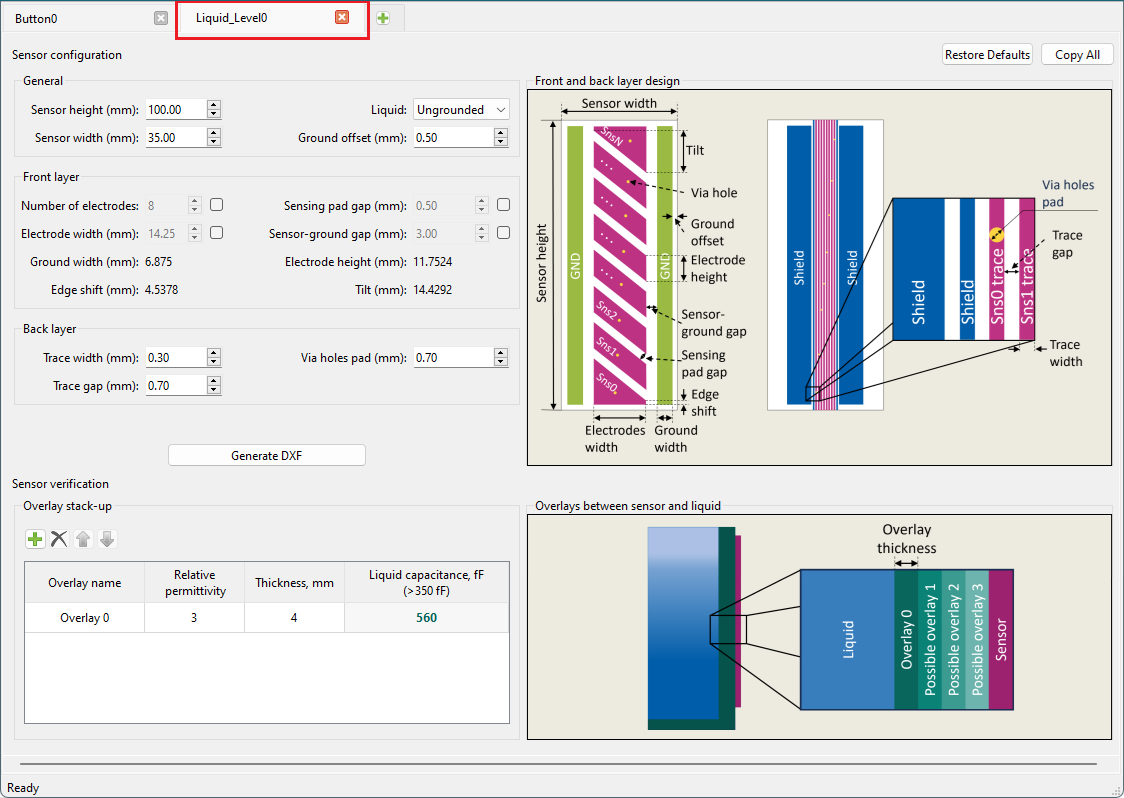Toggle Sensor-ground gap checkbox

[504, 233]
